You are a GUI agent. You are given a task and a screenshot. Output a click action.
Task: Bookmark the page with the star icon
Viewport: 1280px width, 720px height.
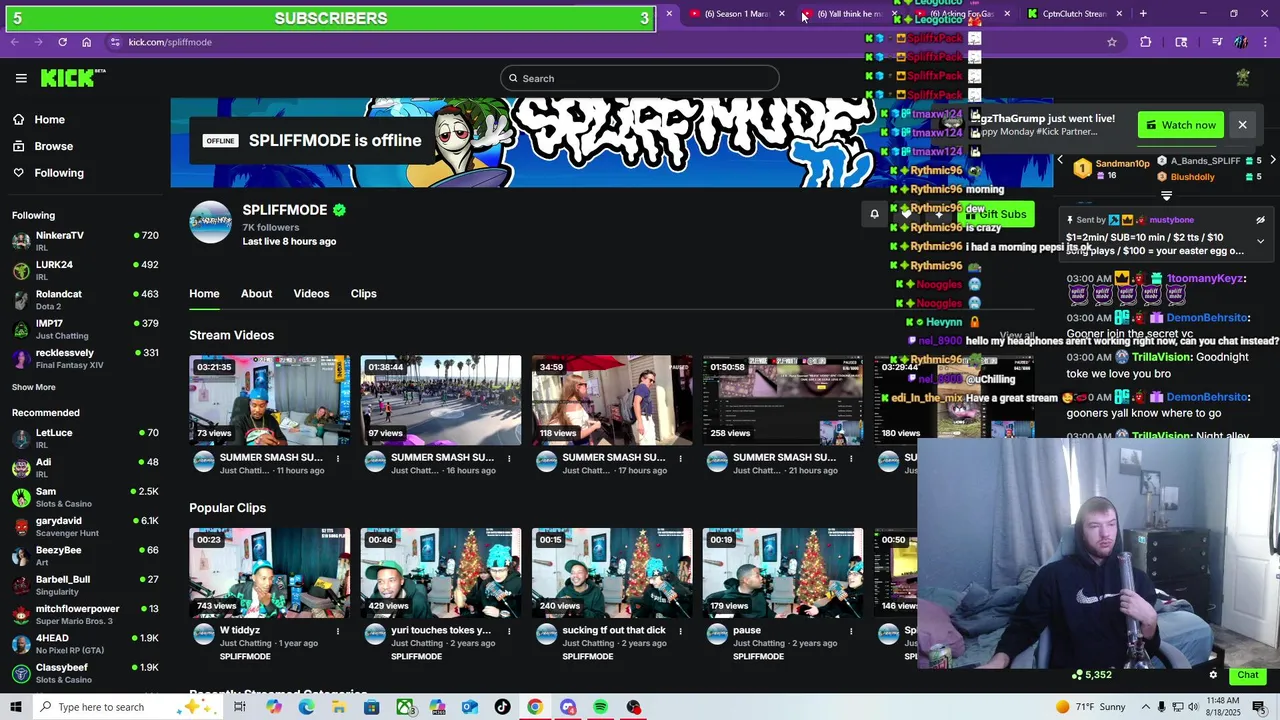(x=1111, y=42)
